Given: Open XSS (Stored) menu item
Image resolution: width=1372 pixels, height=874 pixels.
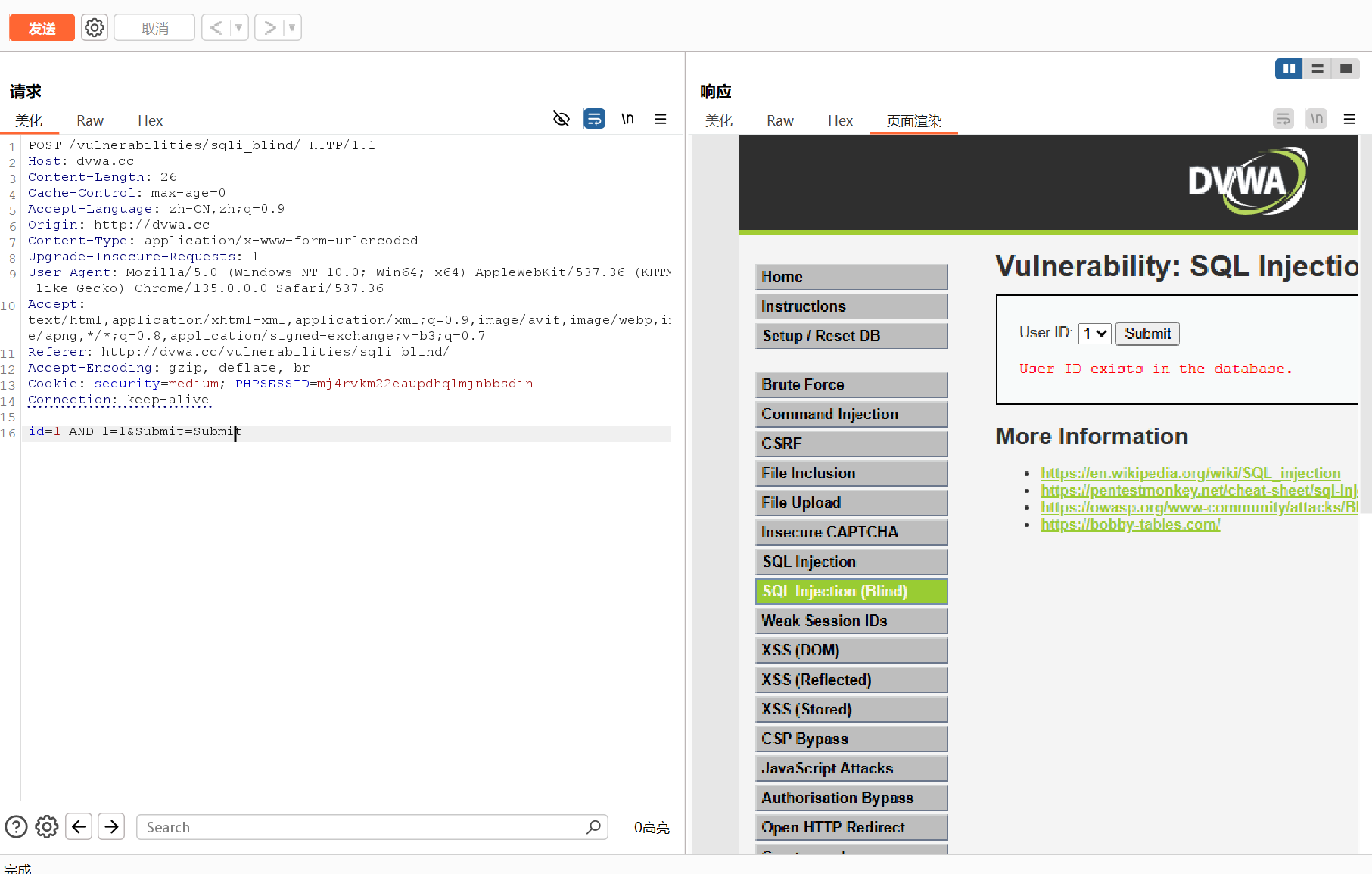Looking at the screenshot, I should point(851,709).
